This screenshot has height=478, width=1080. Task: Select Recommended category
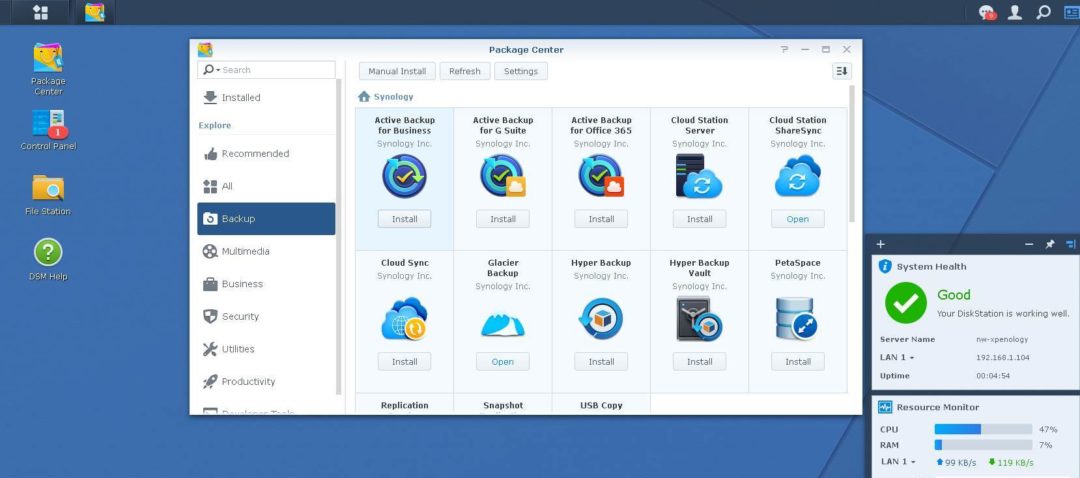pos(267,154)
